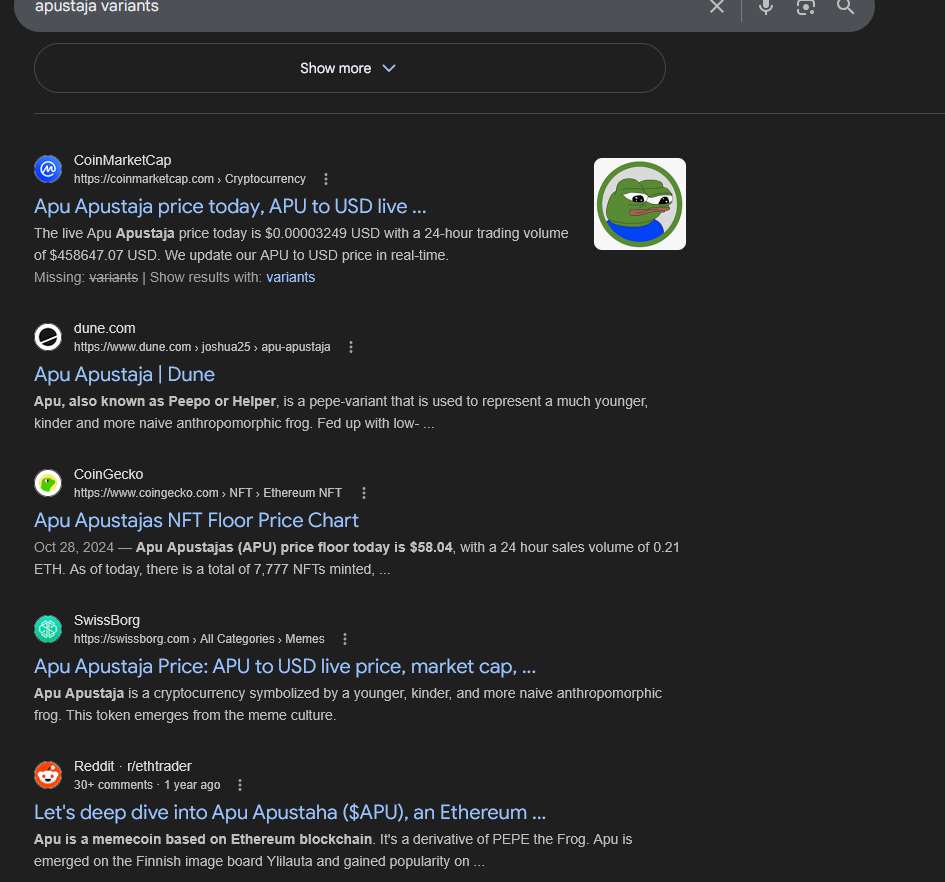Clear the search box with the X icon
Image resolution: width=945 pixels, height=882 pixels.
(x=717, y=6)
